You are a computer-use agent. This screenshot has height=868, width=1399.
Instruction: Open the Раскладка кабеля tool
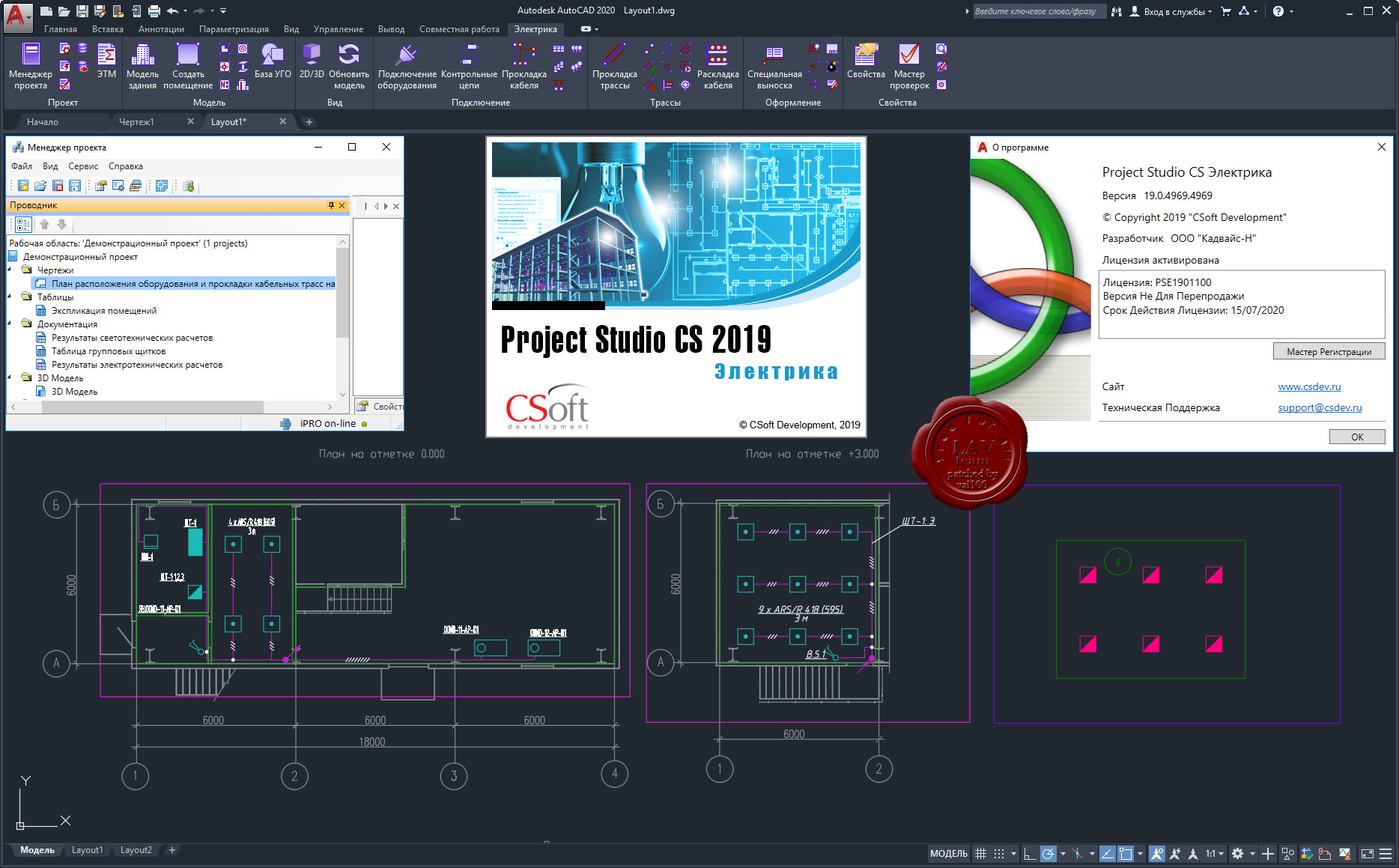pyautogui.click(x=717, y=66)
